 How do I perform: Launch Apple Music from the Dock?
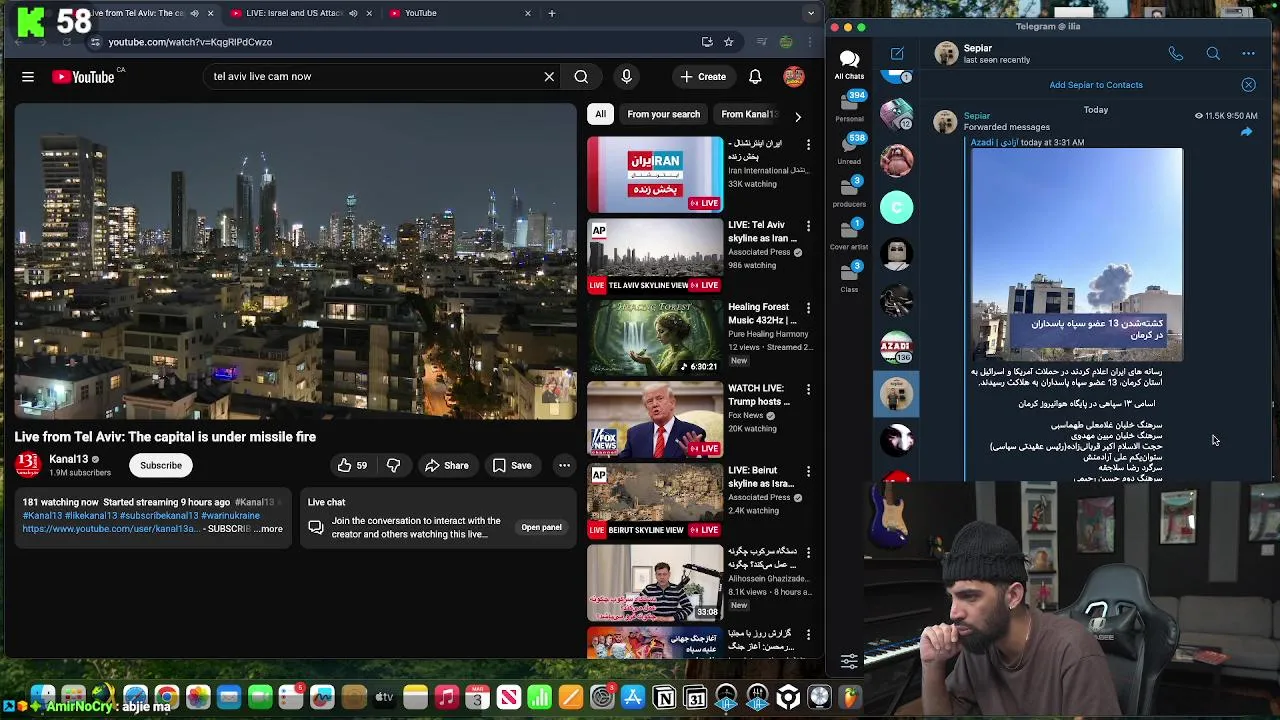(446, 697)
